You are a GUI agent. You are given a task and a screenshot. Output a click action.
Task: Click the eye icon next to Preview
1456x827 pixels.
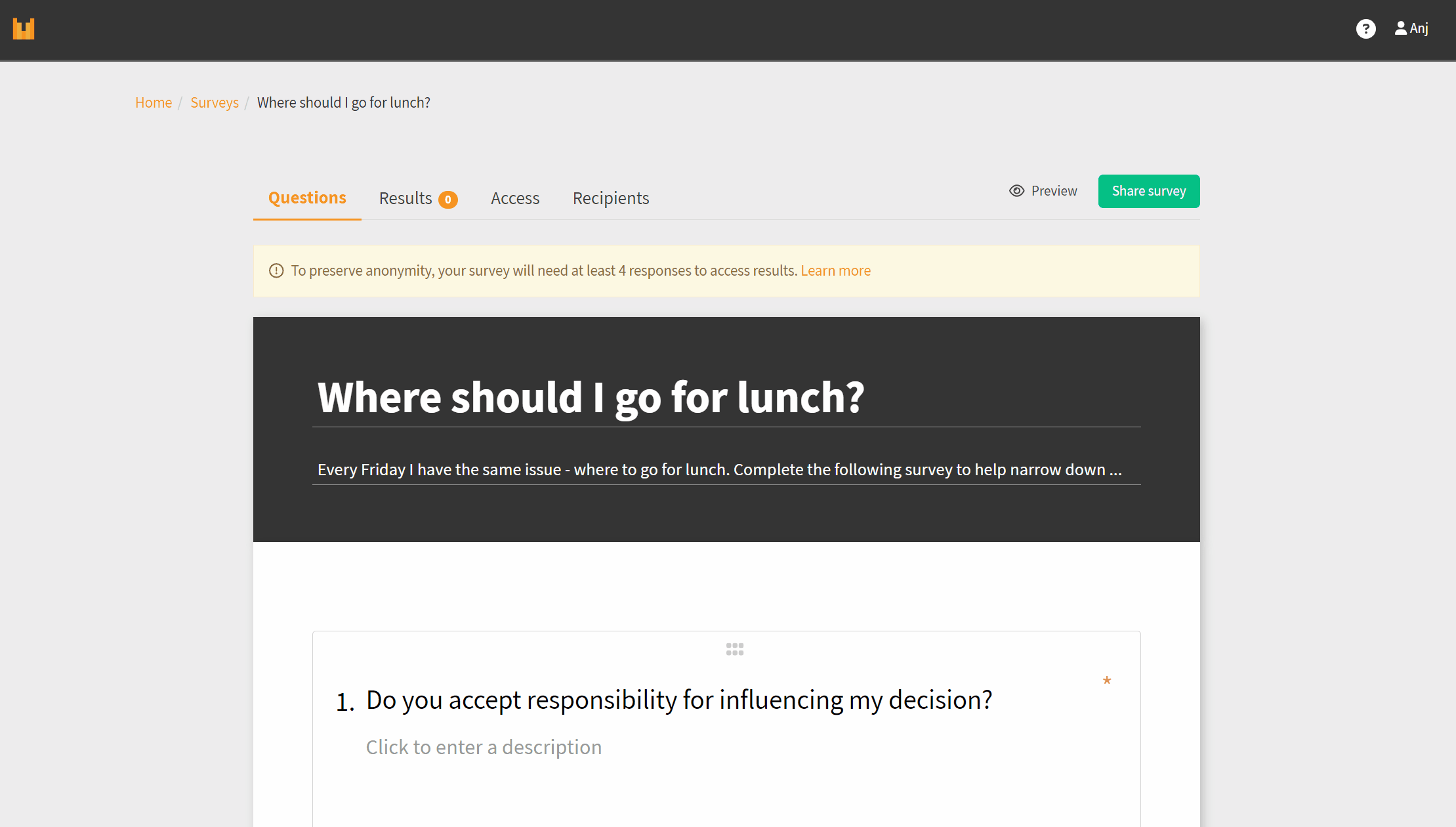tap(1016, 191)
